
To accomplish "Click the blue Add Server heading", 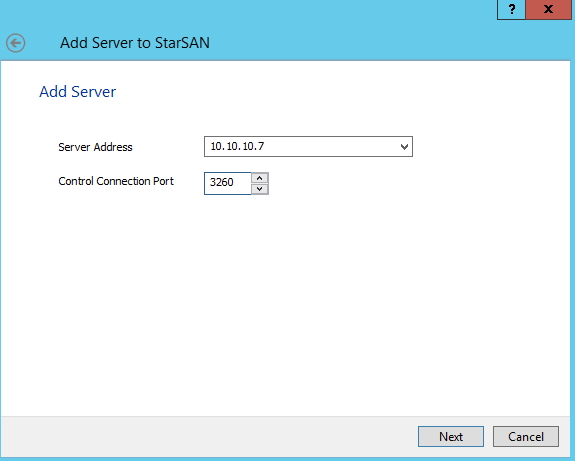I will (x=78, y=92).
